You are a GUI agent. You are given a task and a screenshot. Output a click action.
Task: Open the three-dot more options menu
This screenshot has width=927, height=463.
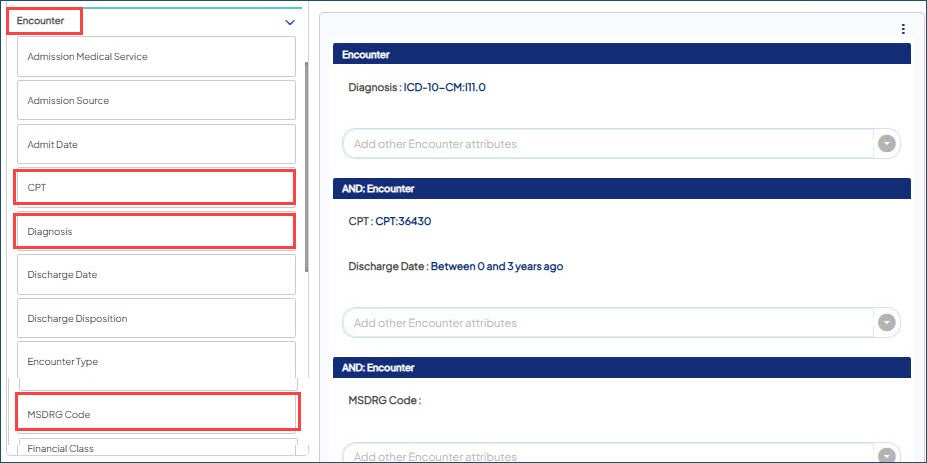point(903,29)
